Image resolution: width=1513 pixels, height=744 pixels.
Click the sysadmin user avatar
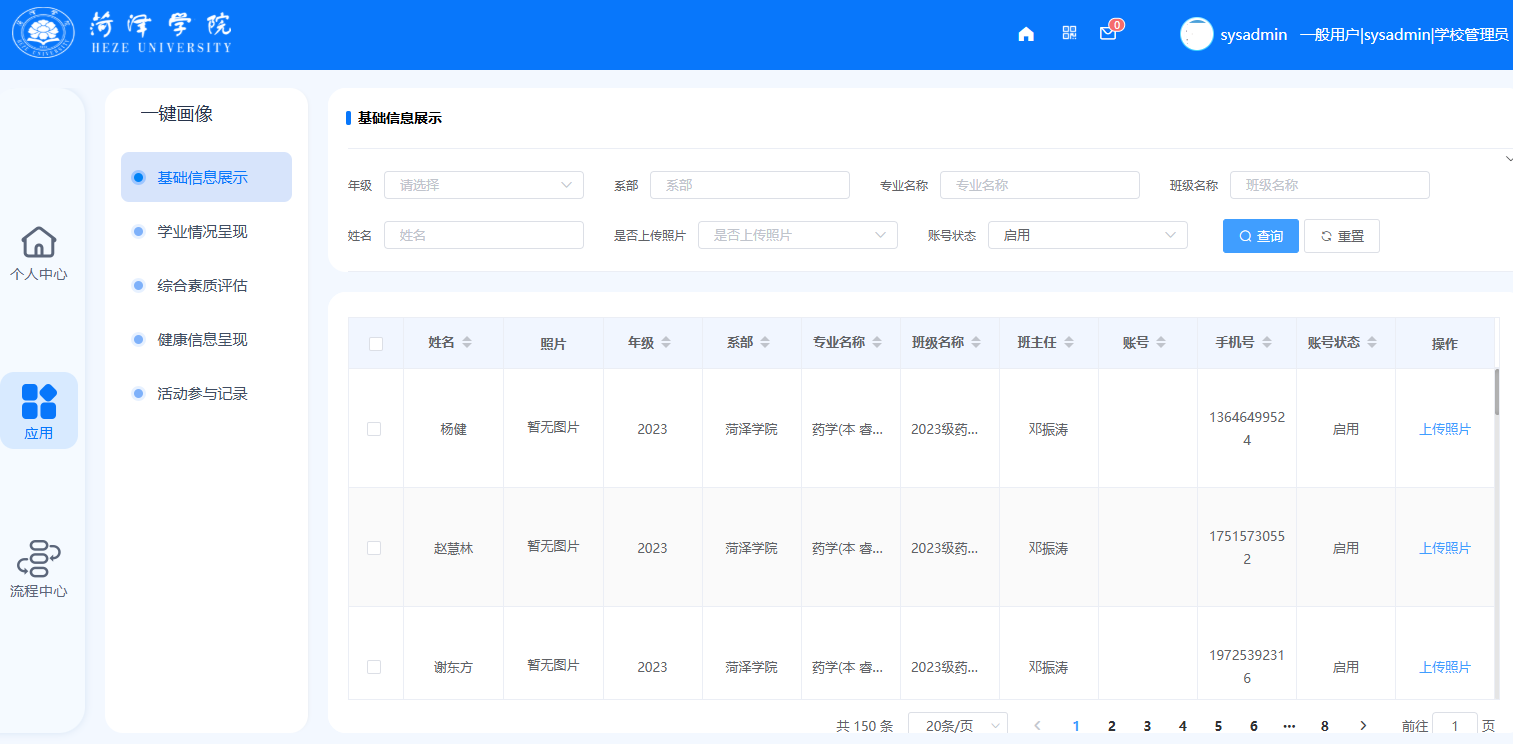1196,34
